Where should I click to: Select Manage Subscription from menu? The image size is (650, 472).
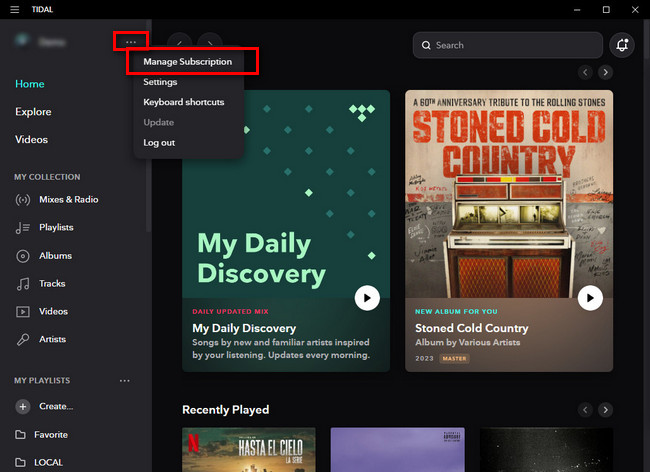click(188, 62)
